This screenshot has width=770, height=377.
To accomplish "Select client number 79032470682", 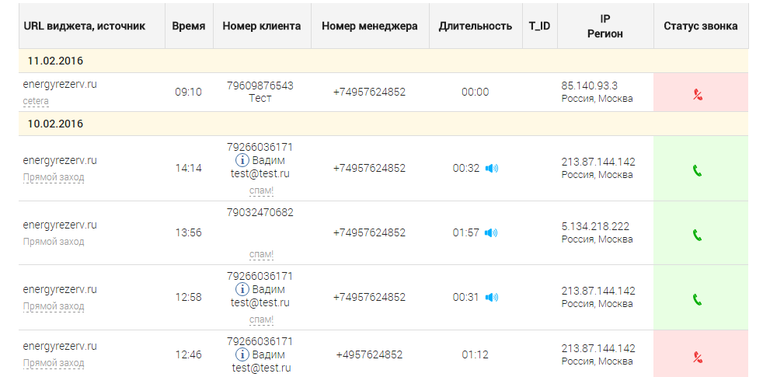I will point(260,213).
